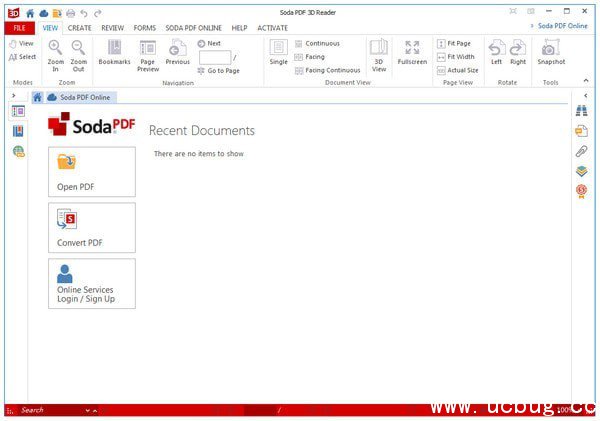The width and height of the screenshot is (600, 421).
Task: Collapse the ribbon with the up chevron
Action: (586, 80)
